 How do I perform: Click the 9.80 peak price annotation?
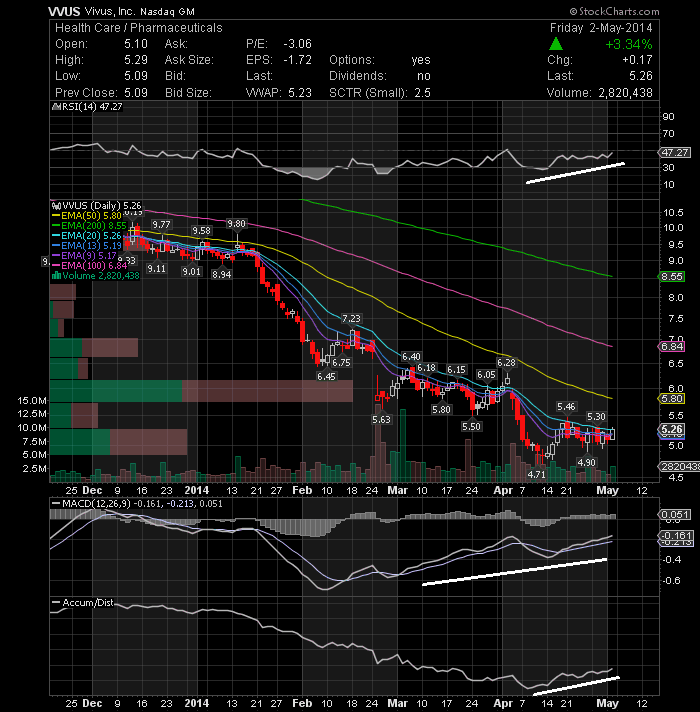coord(236,223)
